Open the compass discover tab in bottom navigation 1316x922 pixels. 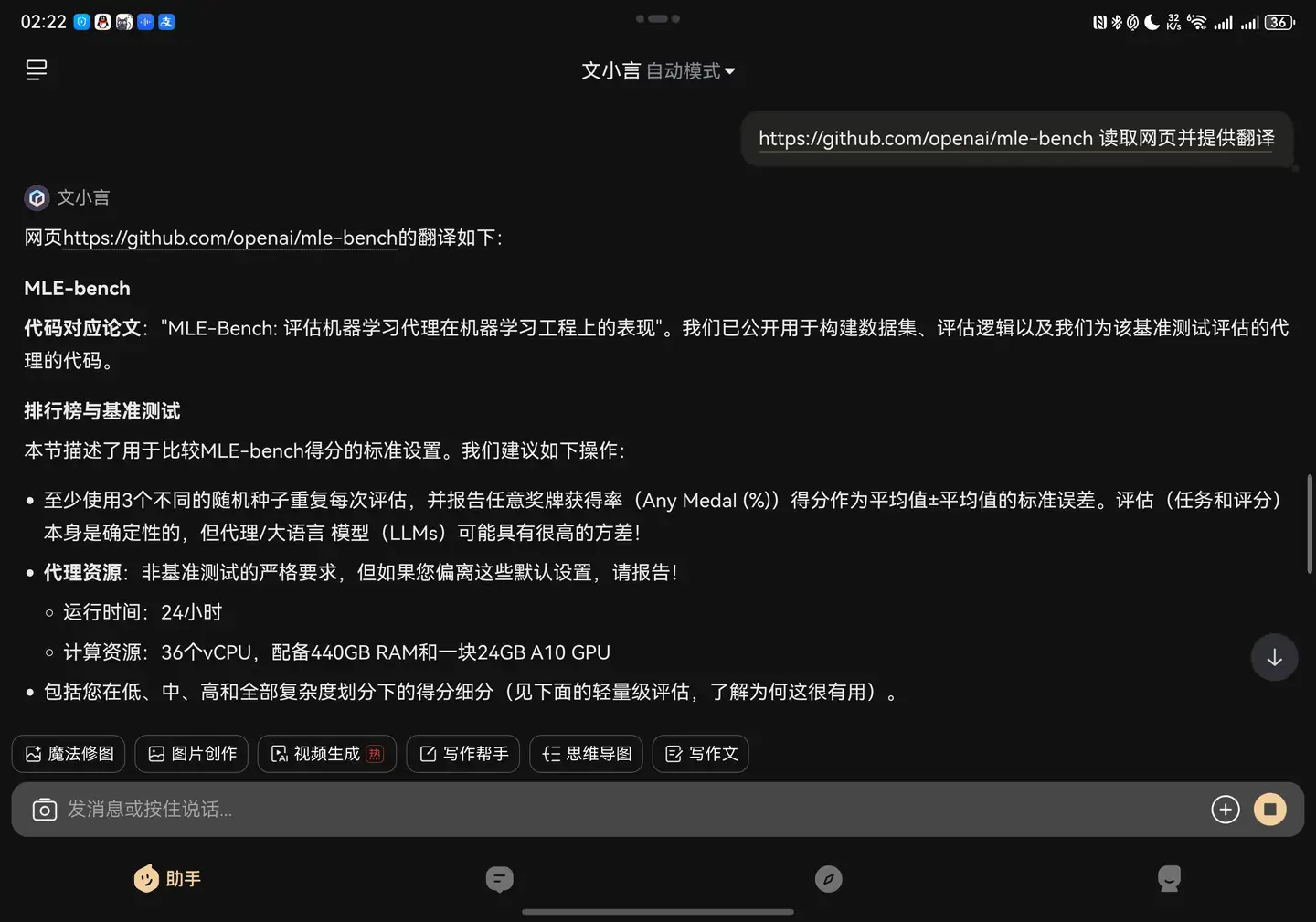(x=829, y=879)
